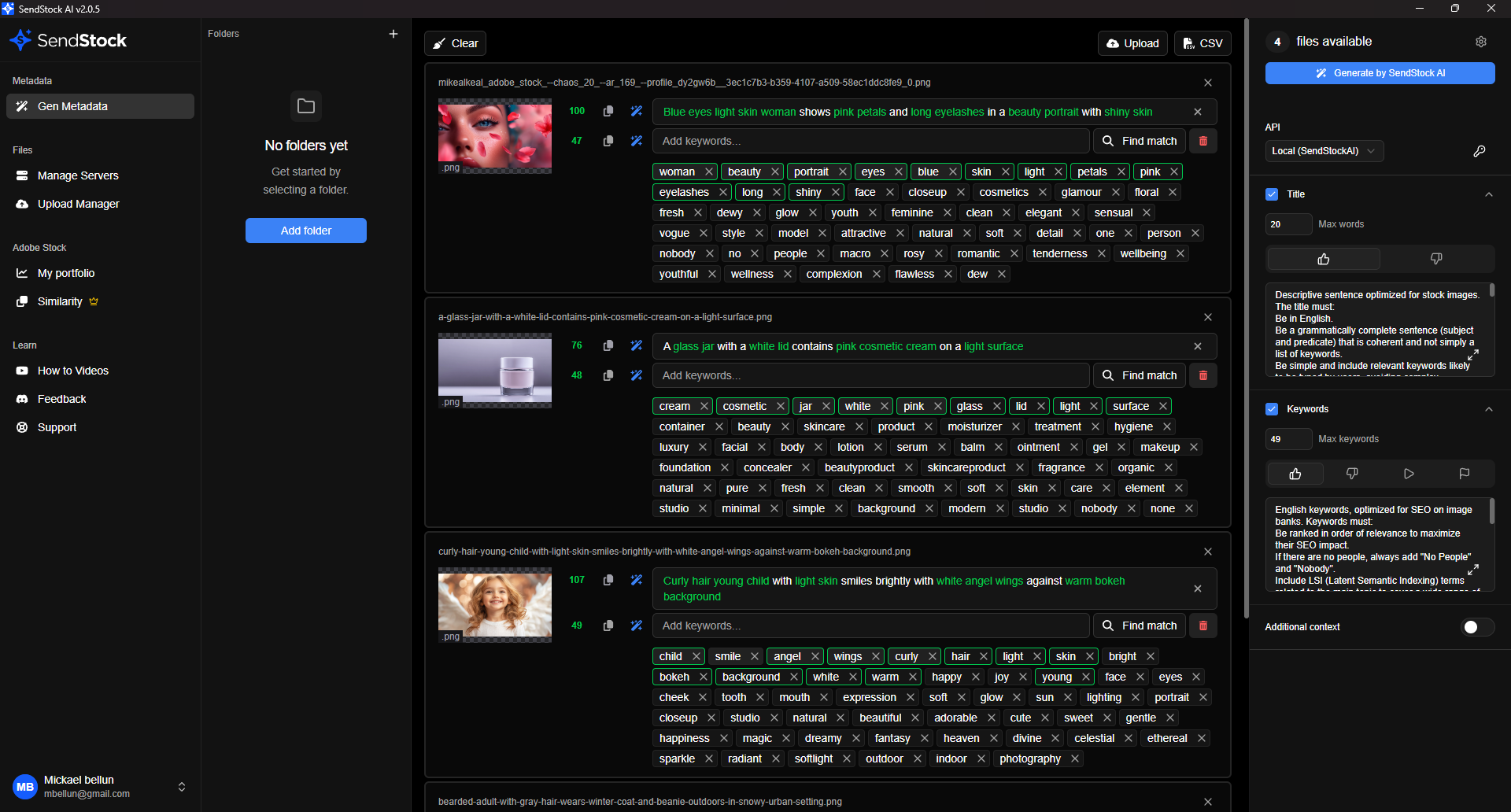Enable the Additional context toggle
The width and height of the screenshot is (1511, 812).
pos(1476,627)
